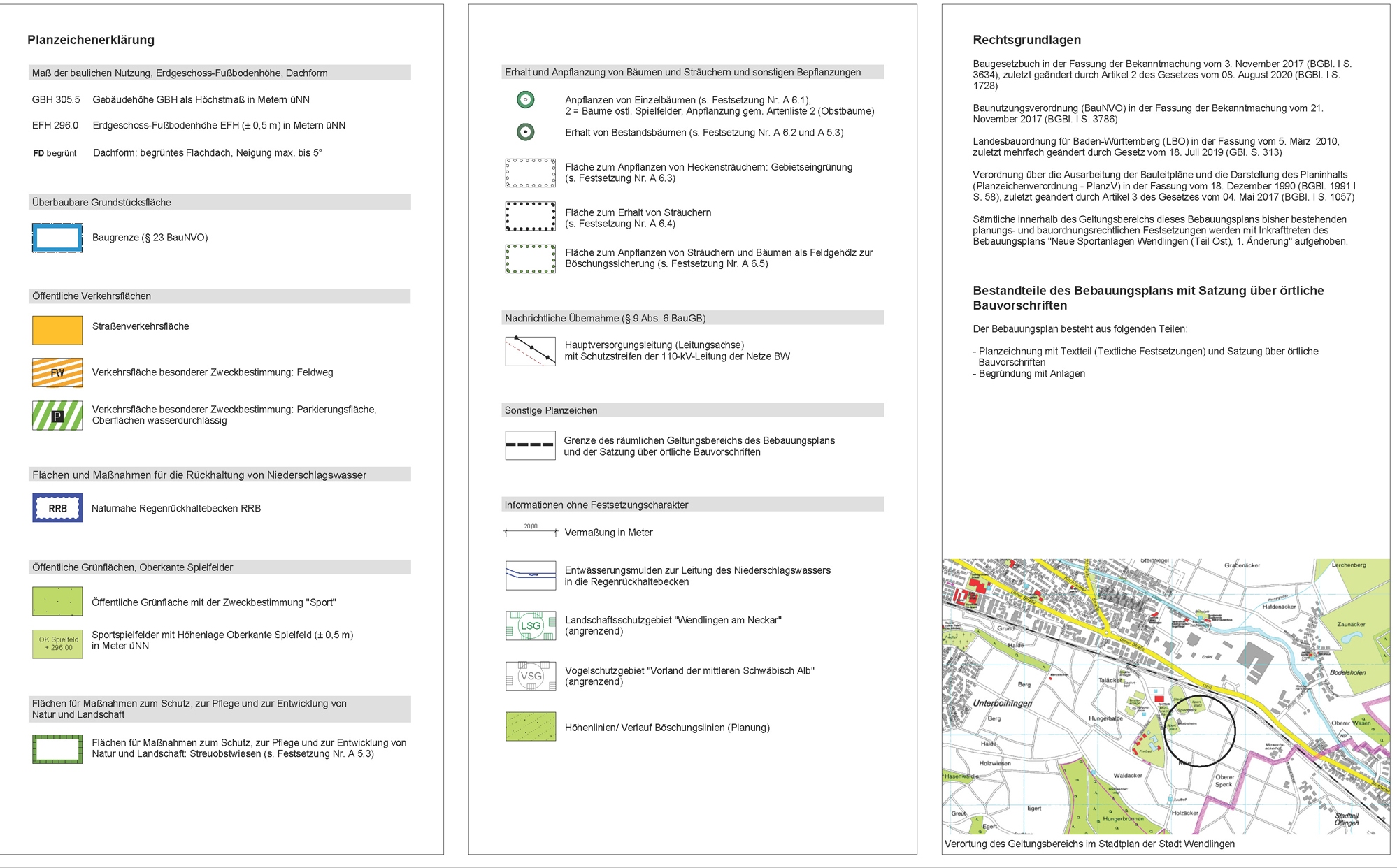Click the black circle on the Wendlingen map

point(1200,732)
